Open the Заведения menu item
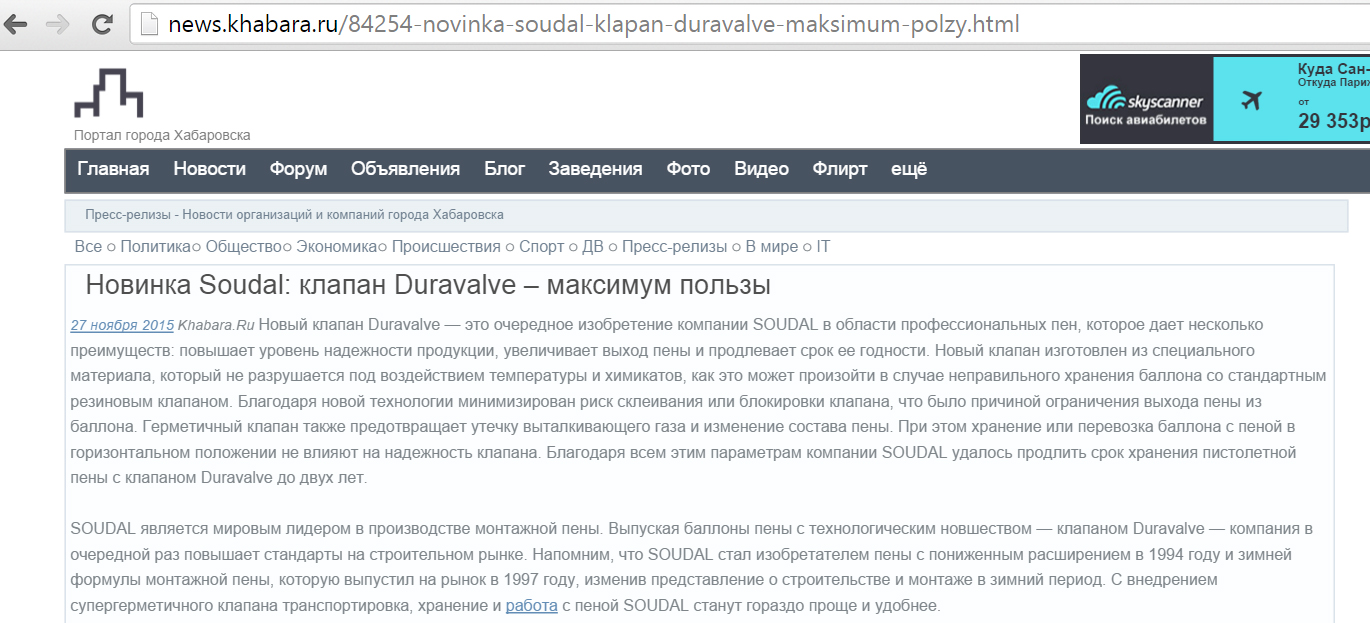1370x623 pixels. tap(595, 169)
